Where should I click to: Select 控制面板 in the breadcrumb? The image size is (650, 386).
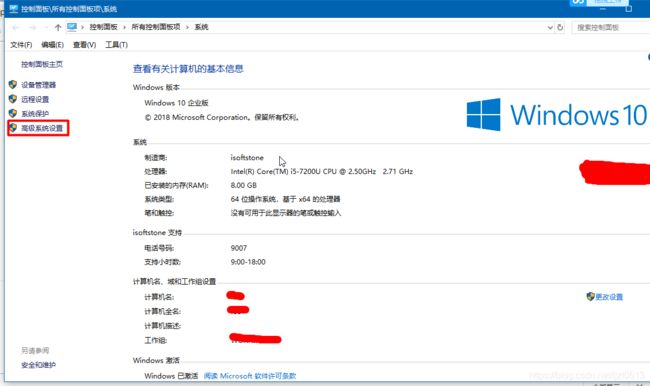104,27
